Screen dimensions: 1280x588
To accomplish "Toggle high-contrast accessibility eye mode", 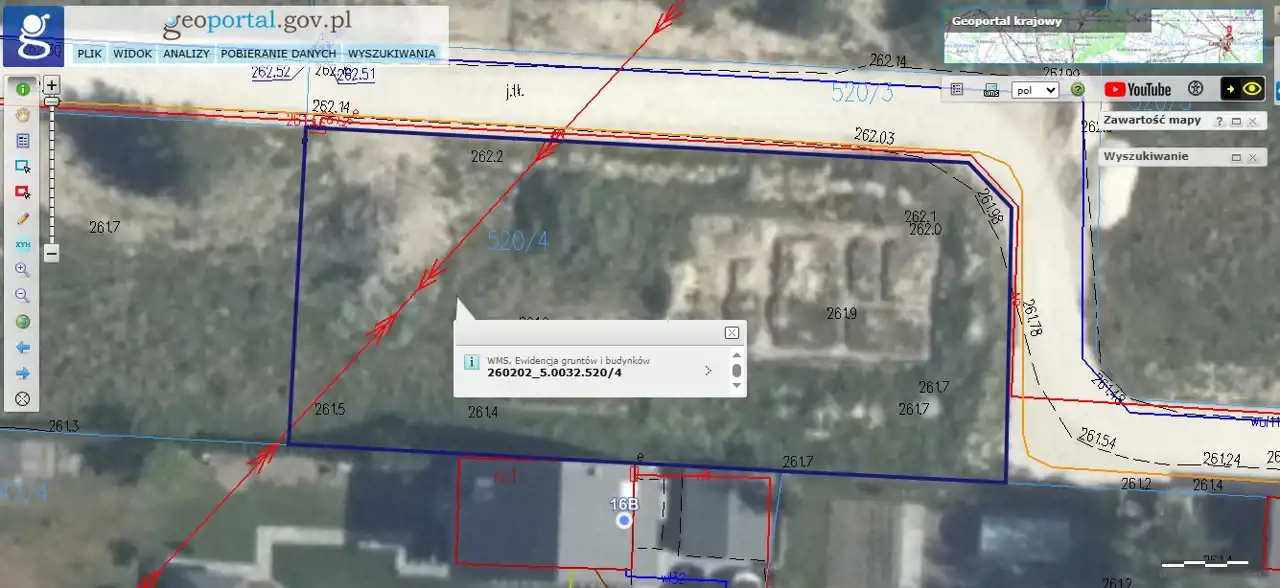I will tap(1243, 89).
